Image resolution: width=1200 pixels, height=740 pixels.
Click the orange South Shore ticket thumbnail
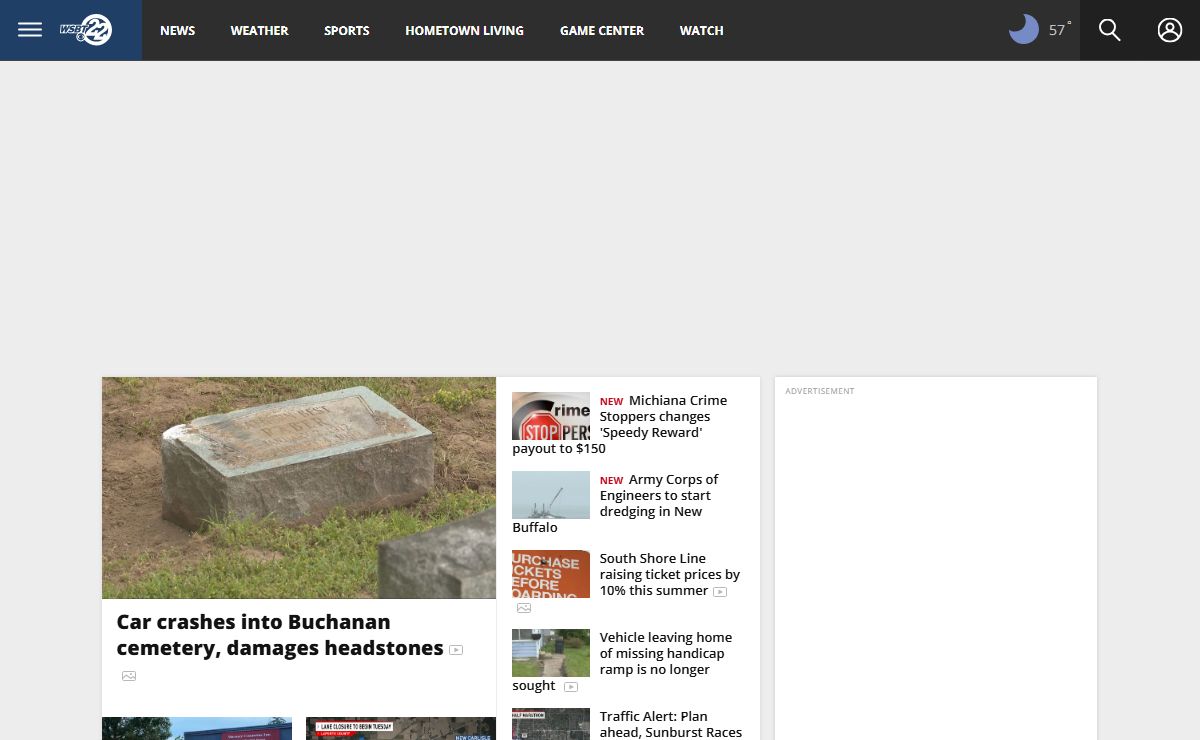pyautogui.click(x=551, y=574)
